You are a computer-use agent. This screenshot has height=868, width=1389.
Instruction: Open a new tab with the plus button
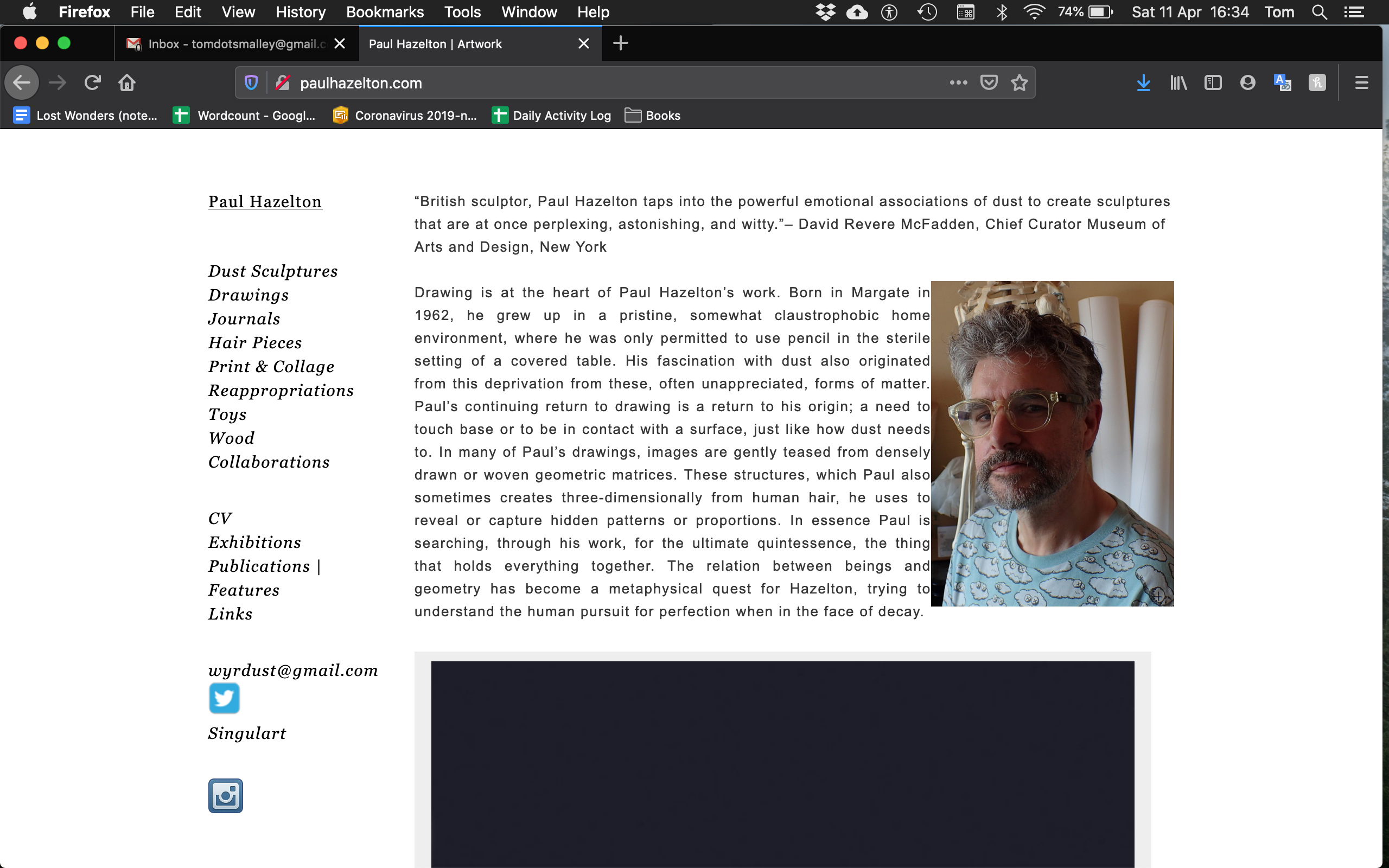[x=621, y=43]
